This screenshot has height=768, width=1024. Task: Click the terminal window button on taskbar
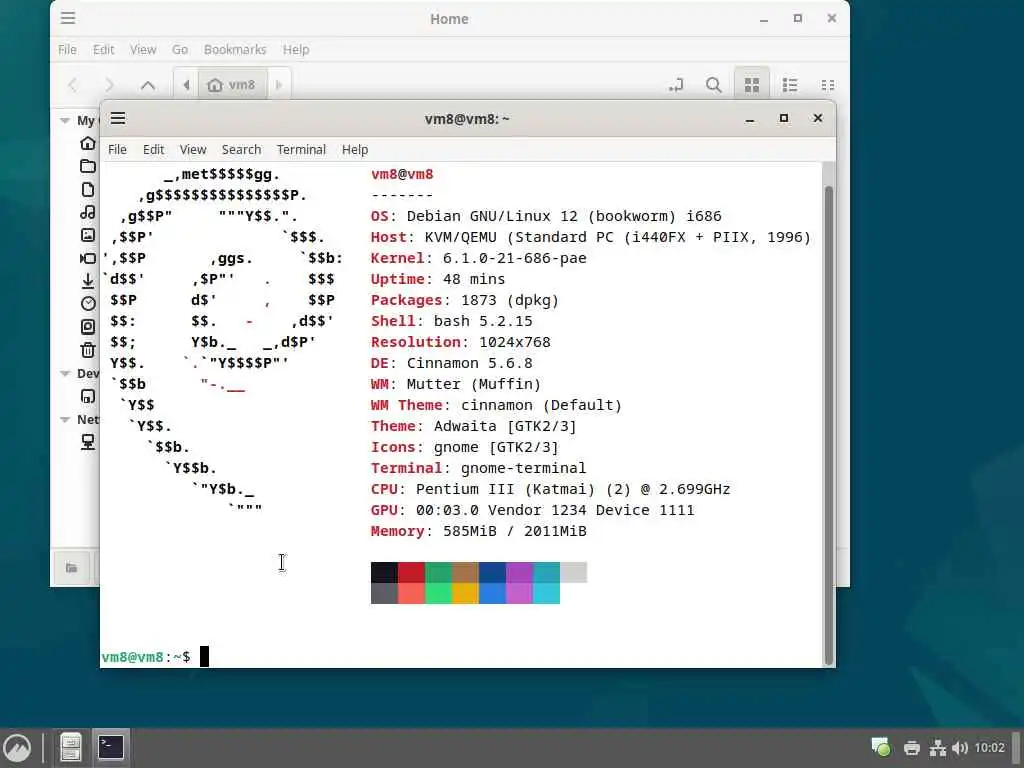click(x=111, y=747)
